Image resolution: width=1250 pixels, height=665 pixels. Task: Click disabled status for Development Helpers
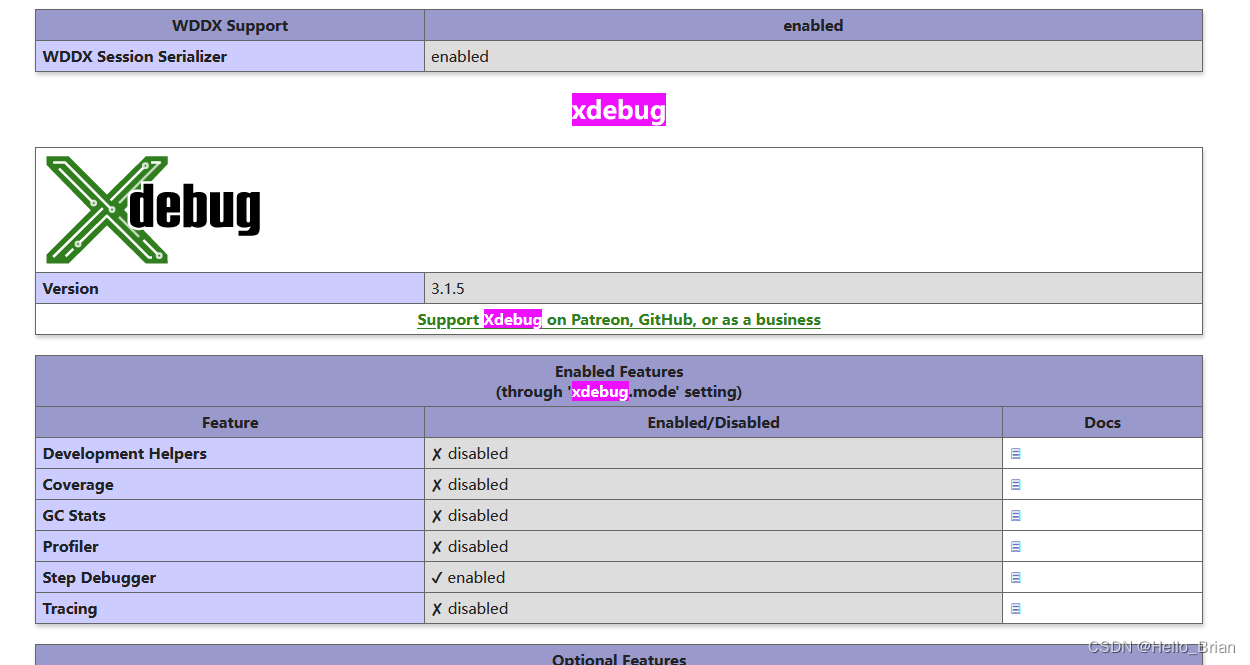click(470, 454)
